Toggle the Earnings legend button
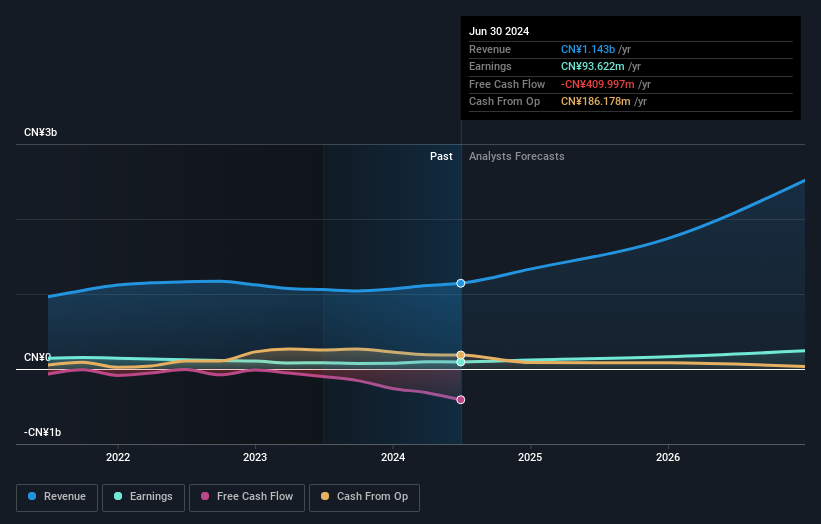Screen dimensions: 821x524 pyautogui.click(x=143, y=497)
